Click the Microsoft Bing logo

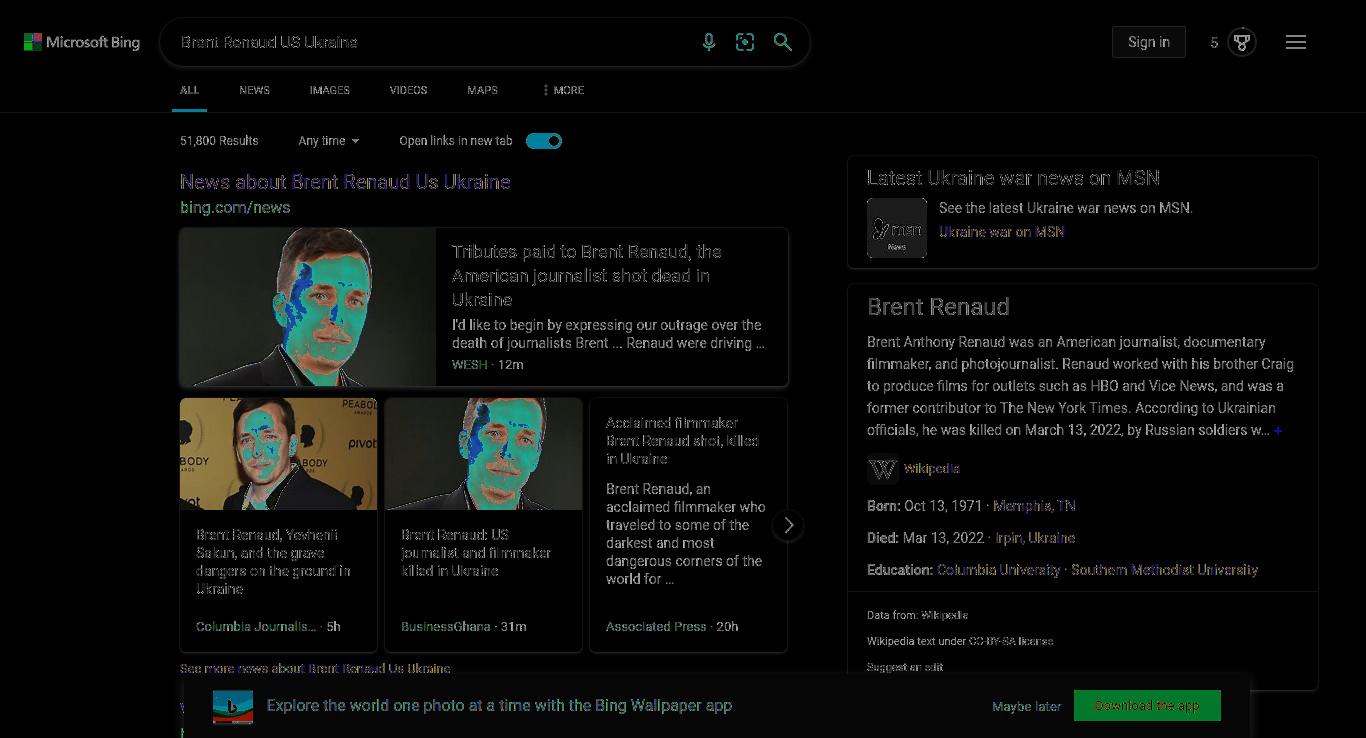82,42
